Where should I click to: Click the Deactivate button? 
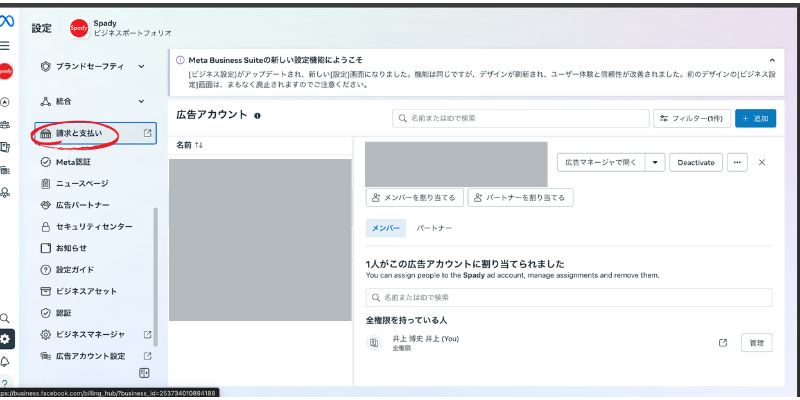click(696, 162)
